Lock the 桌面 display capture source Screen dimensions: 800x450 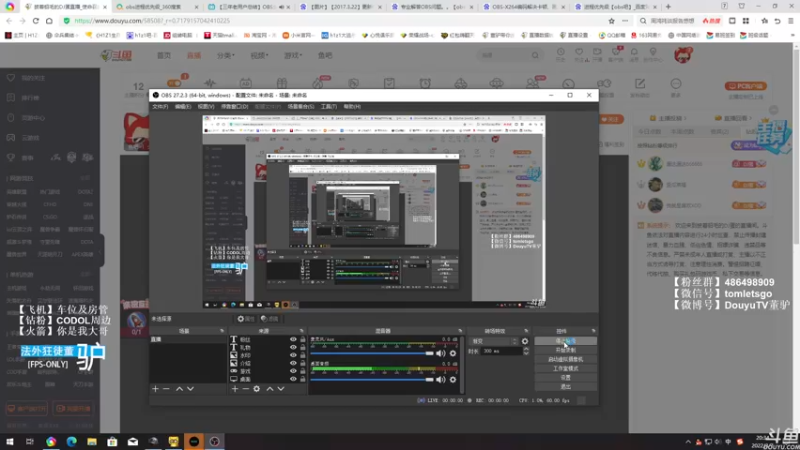click(303, 379)
